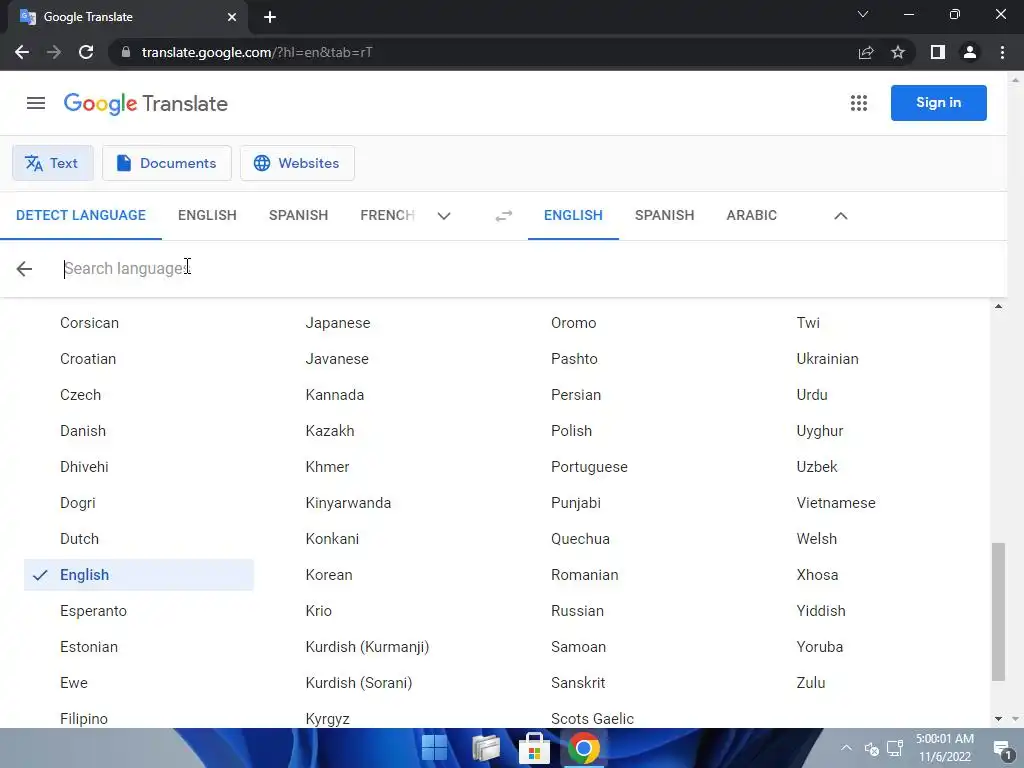
Task: Open the Windows Start menu
Action: coord(434,748)
